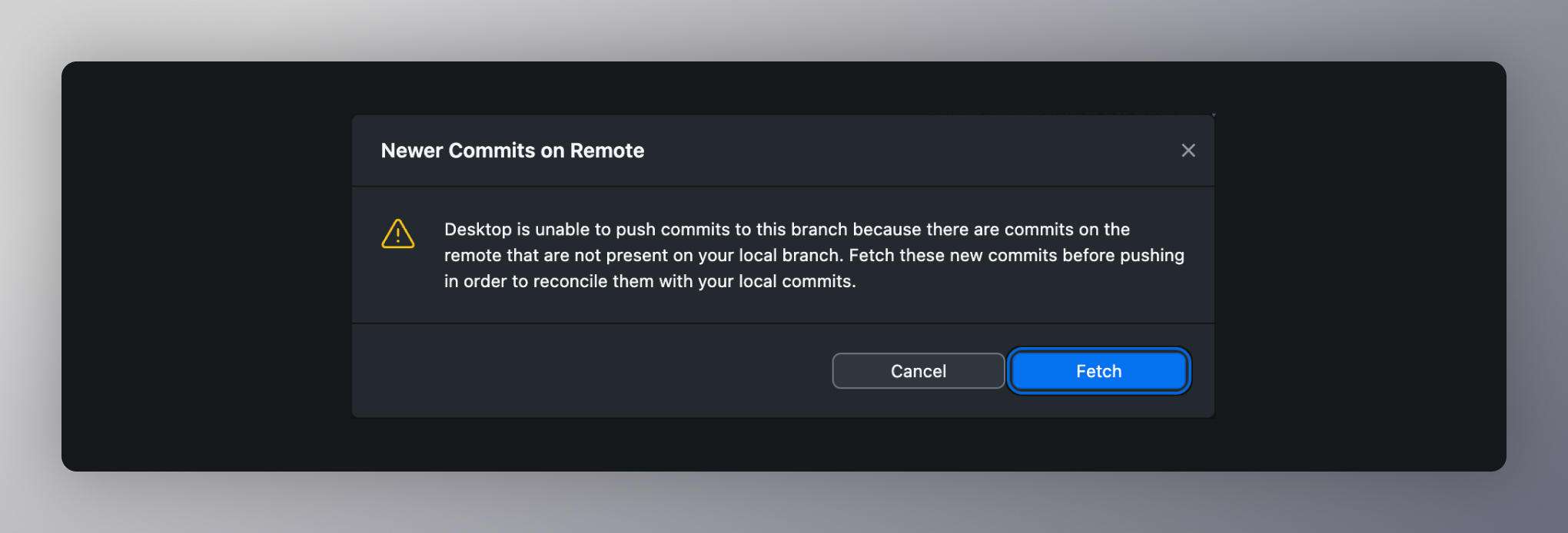This screenshot has width=1568, height=533.
Task: Click the dimmed backdrop right of the dialog
Action: [x=1360, y=266]
